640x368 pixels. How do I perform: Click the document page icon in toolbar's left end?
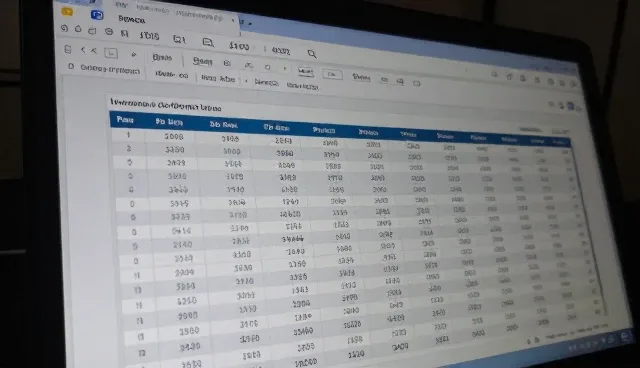coord(68,50)
